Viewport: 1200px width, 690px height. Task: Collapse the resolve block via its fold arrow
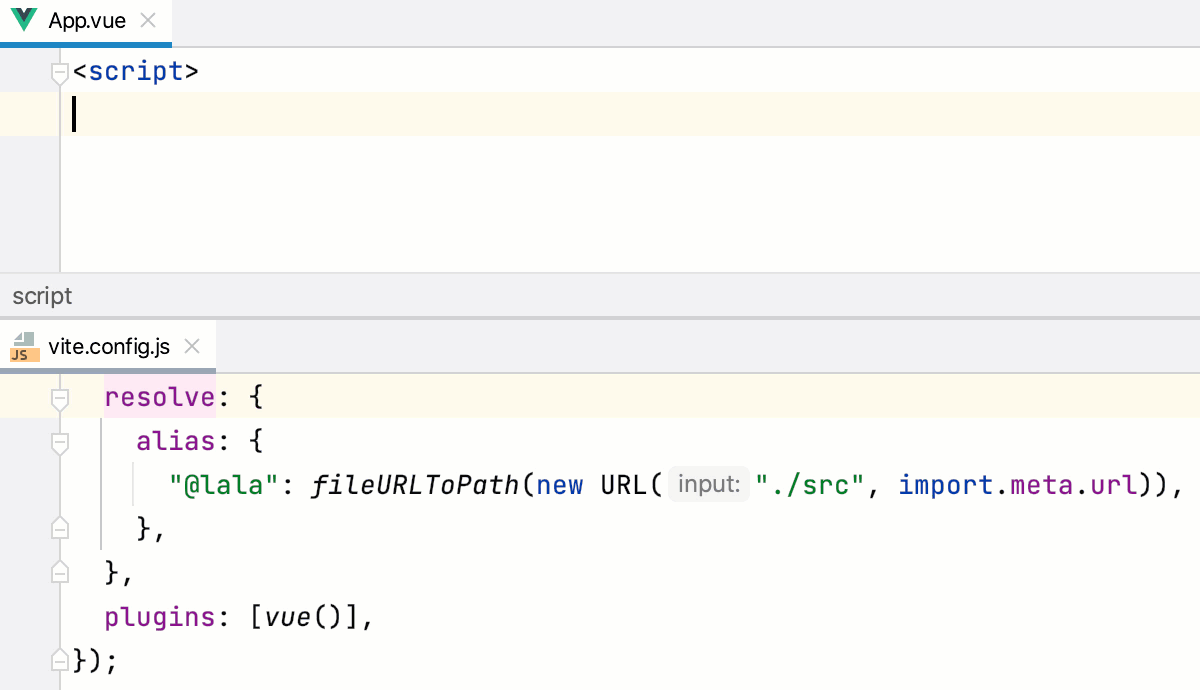click(x=58, y=397)
